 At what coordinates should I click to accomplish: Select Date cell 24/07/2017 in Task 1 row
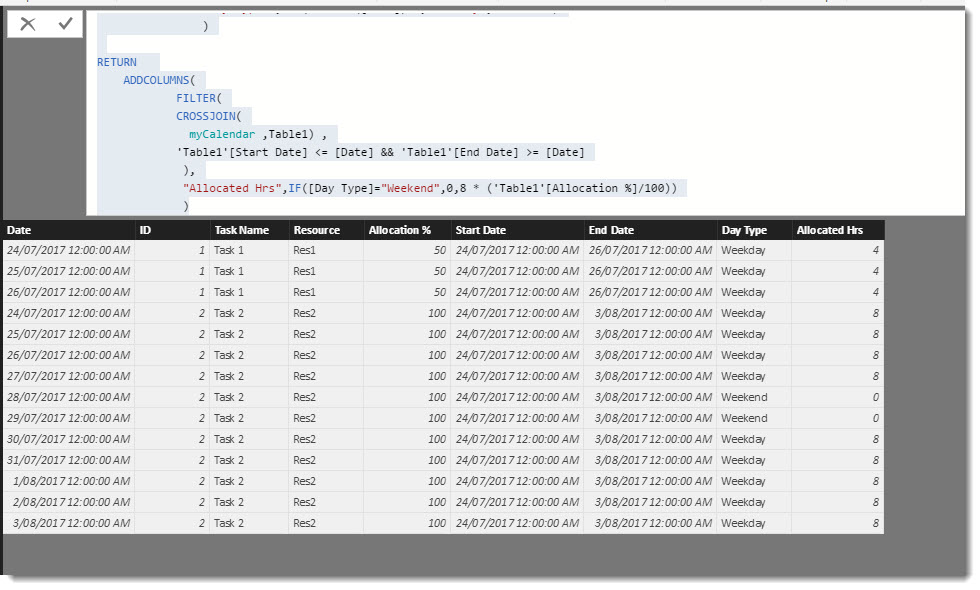point(69,250)
